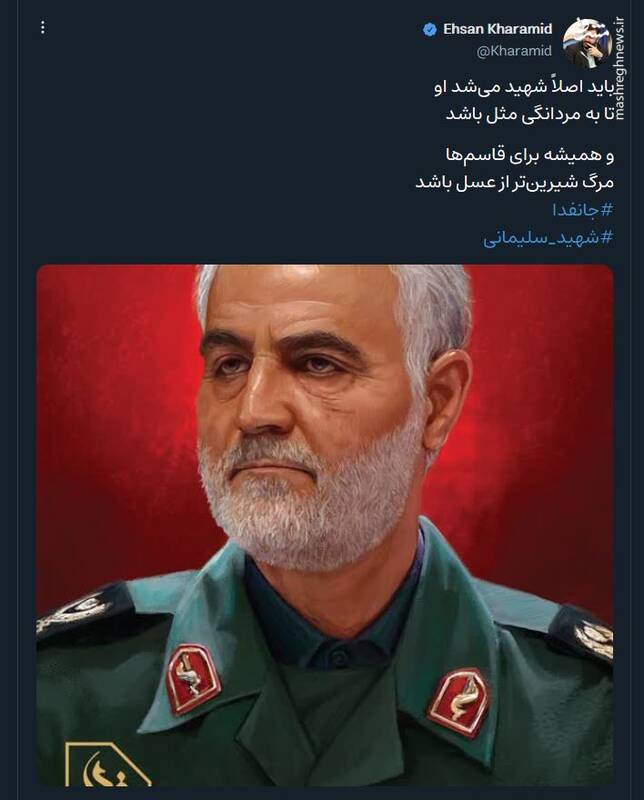Open Ehsan Kharamid's profile avatar
The height and width of the screenshot is (800, 644).
[x=587, y=43]
